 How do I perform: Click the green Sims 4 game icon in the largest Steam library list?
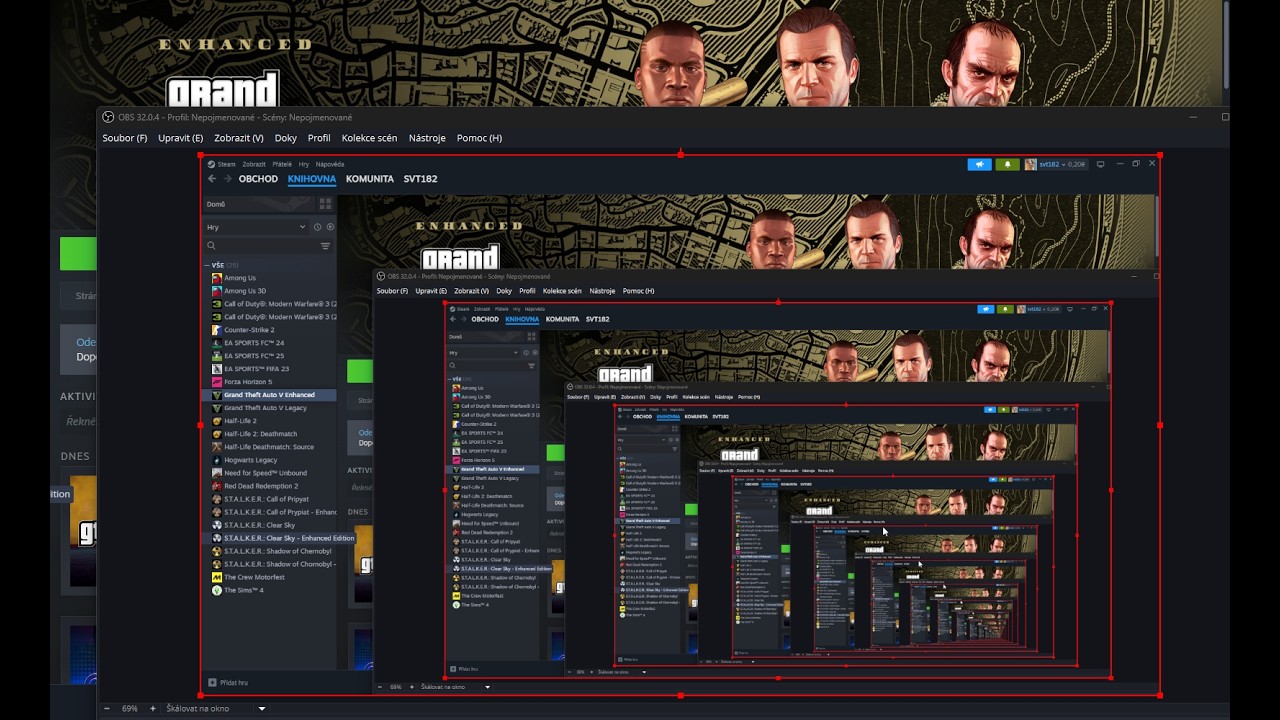(217, 590)
